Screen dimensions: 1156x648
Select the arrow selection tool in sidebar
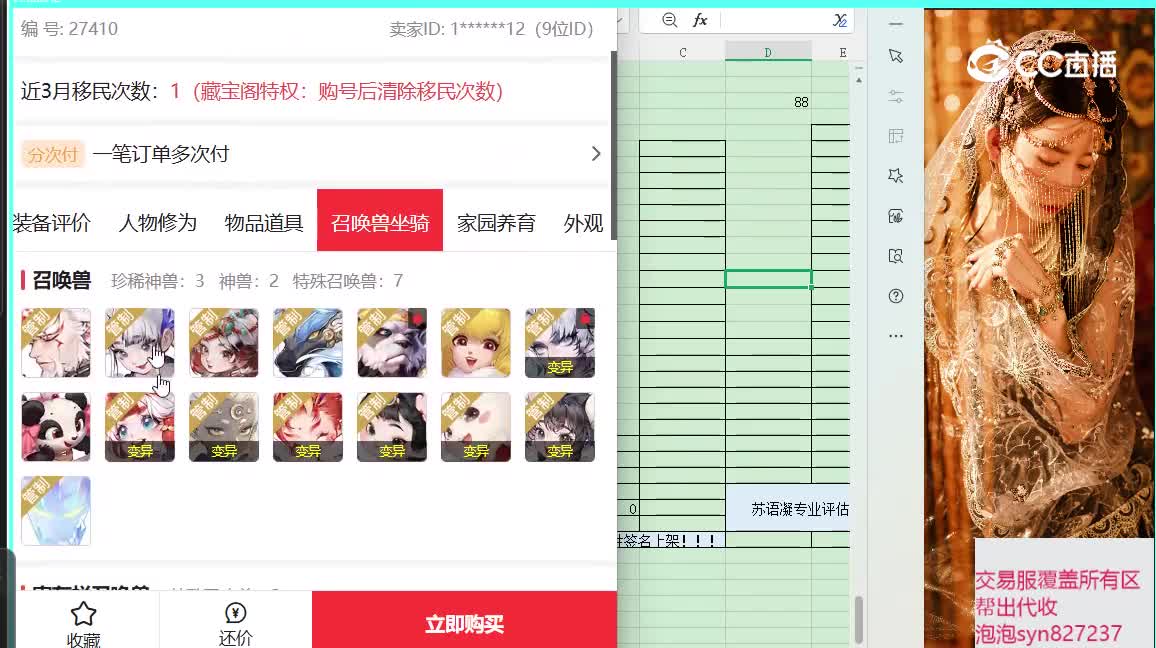[896, 56]
